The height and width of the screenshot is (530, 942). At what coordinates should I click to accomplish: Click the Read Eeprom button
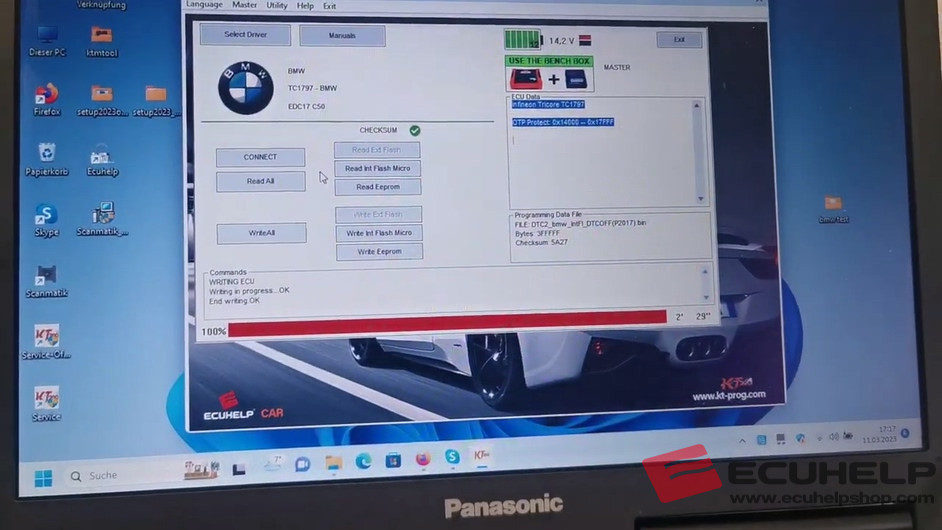378,187
